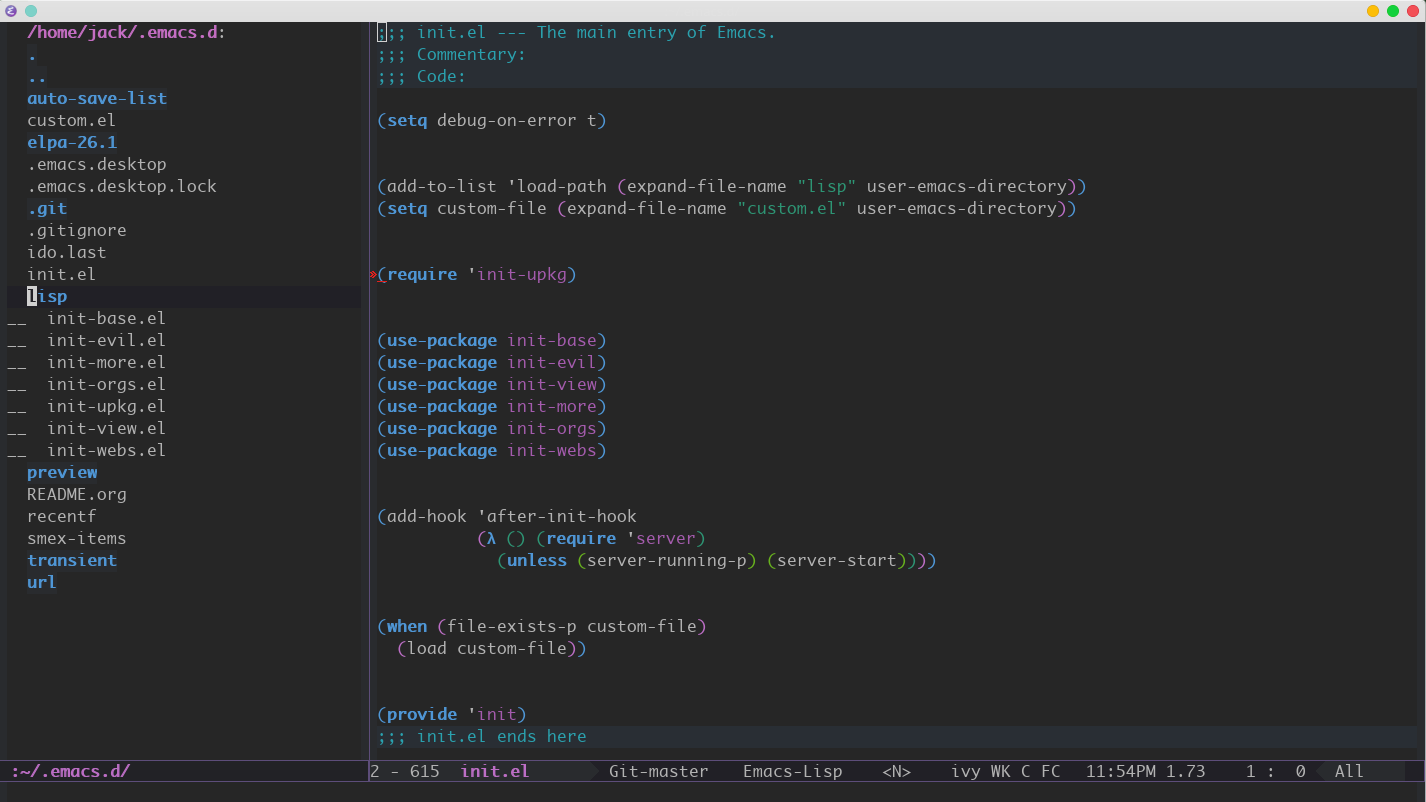
Task: Click the /home/jack/.emacs.d: path header
Action: [127, 32]
